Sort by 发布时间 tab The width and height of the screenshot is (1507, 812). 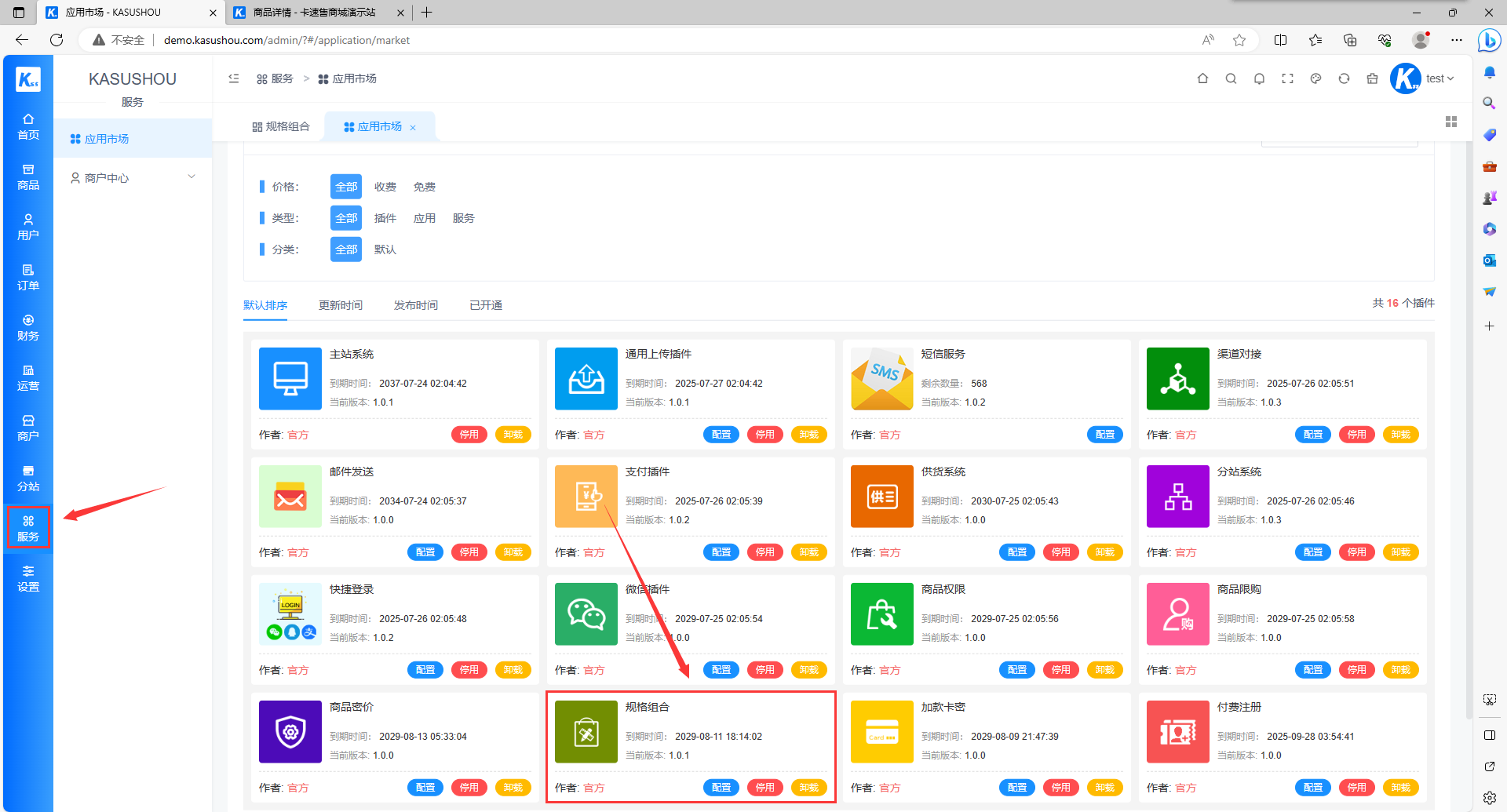[416, 305]
